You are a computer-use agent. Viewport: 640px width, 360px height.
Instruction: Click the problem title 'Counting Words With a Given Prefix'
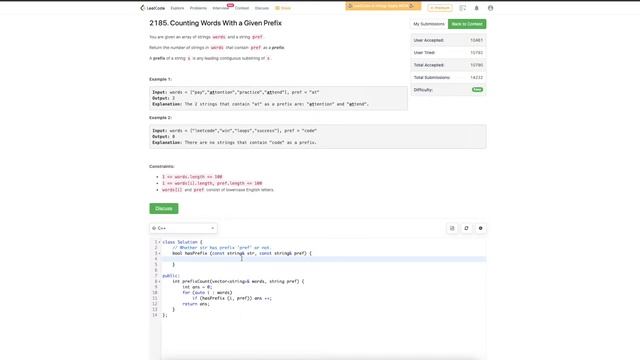tap(216, 23)
